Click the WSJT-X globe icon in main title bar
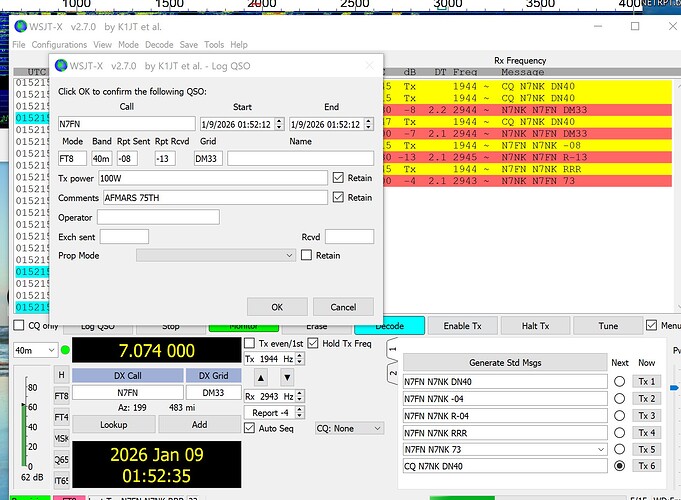The height and width of the screenshot is (500, 681). coord(20,26)
